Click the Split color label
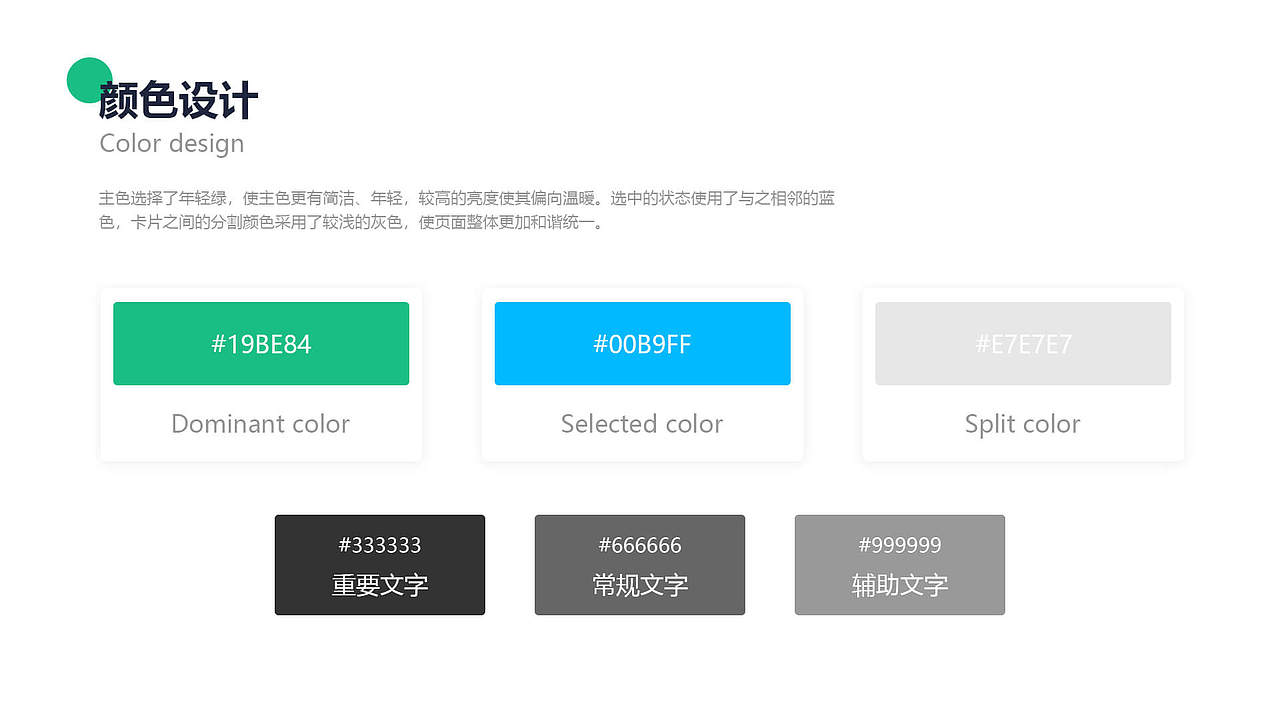This screenshot has height=720, width=1280. 1022,424
